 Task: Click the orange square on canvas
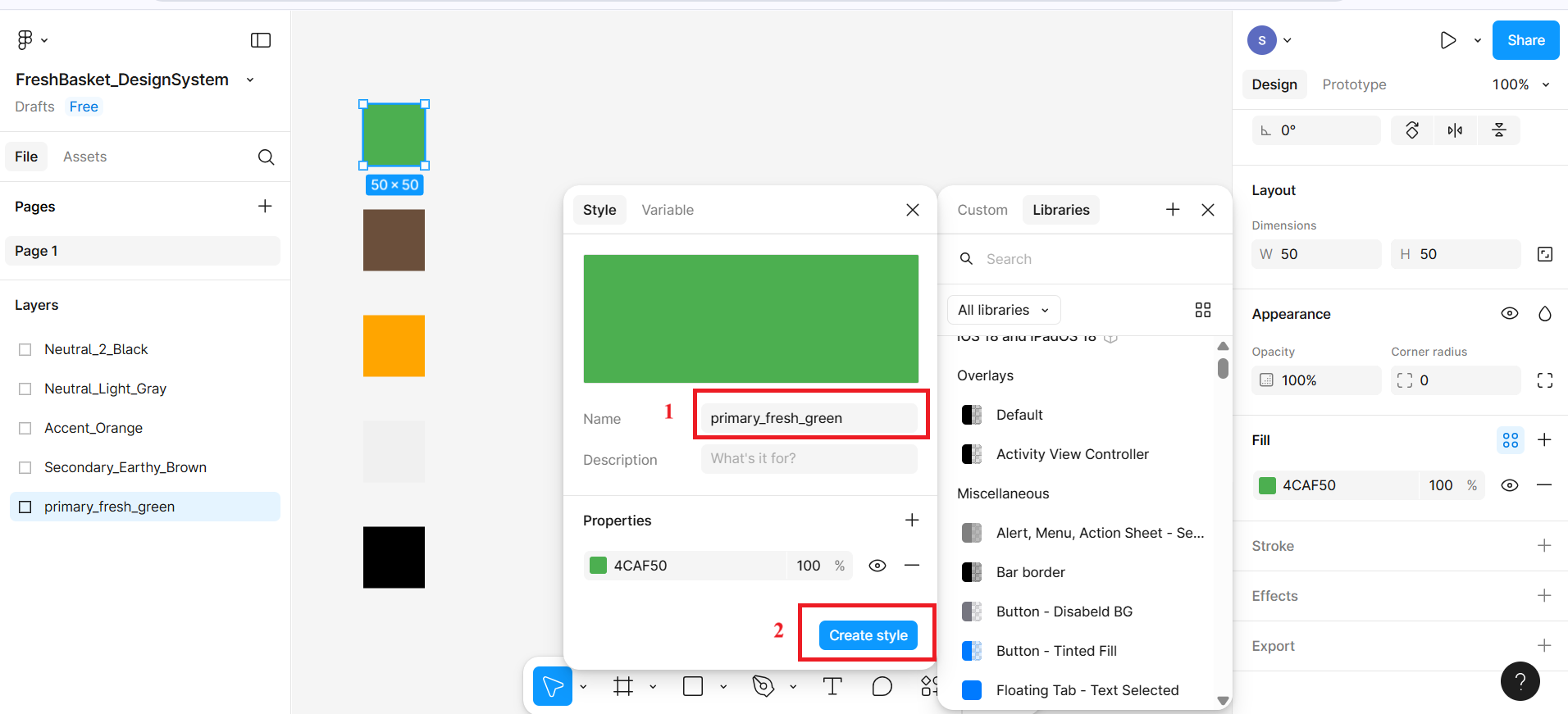[x=394, y=346]
